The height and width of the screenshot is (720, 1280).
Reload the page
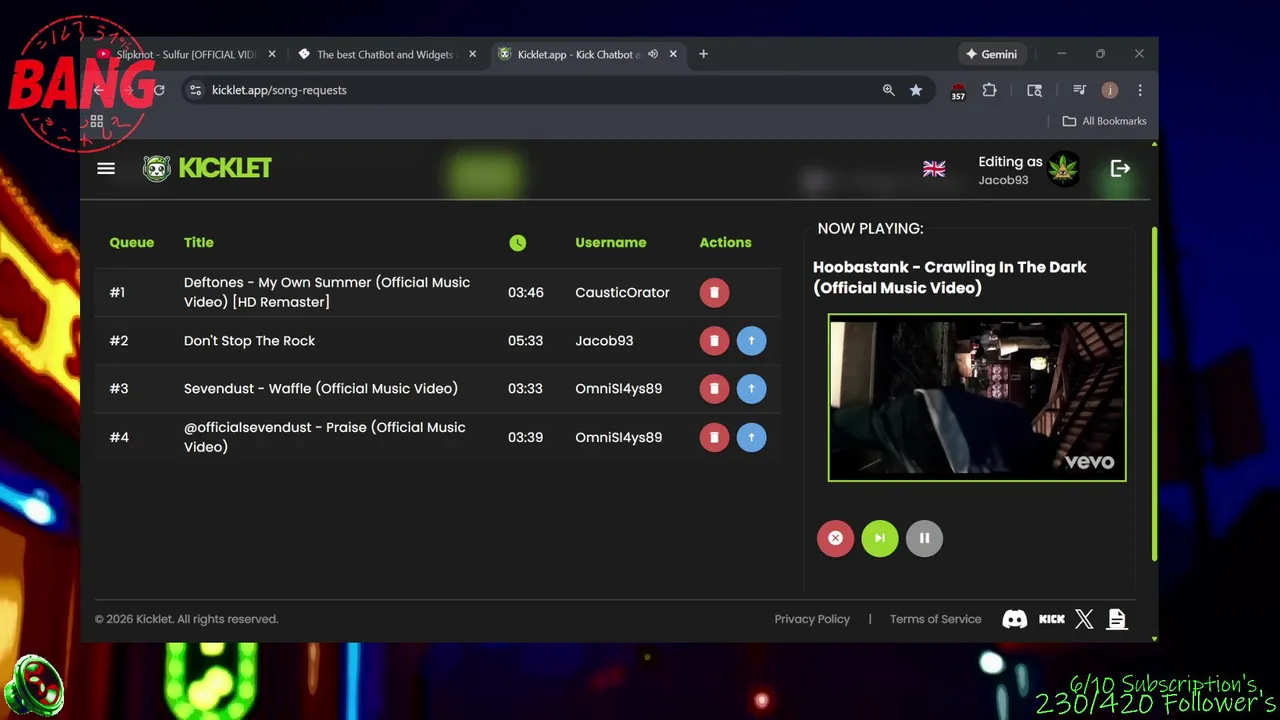pyautogui.click(x=158, y=90)
